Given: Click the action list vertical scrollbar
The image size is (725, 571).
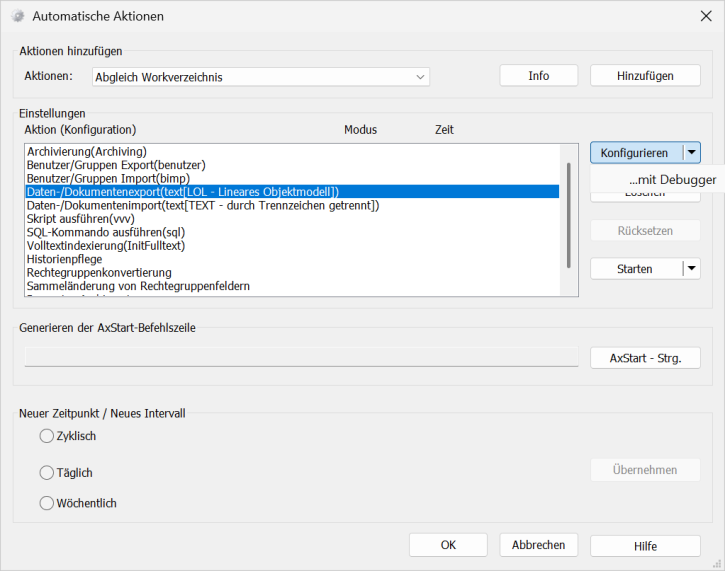Looking at the screenshot, I should click(x=569, y=215).
